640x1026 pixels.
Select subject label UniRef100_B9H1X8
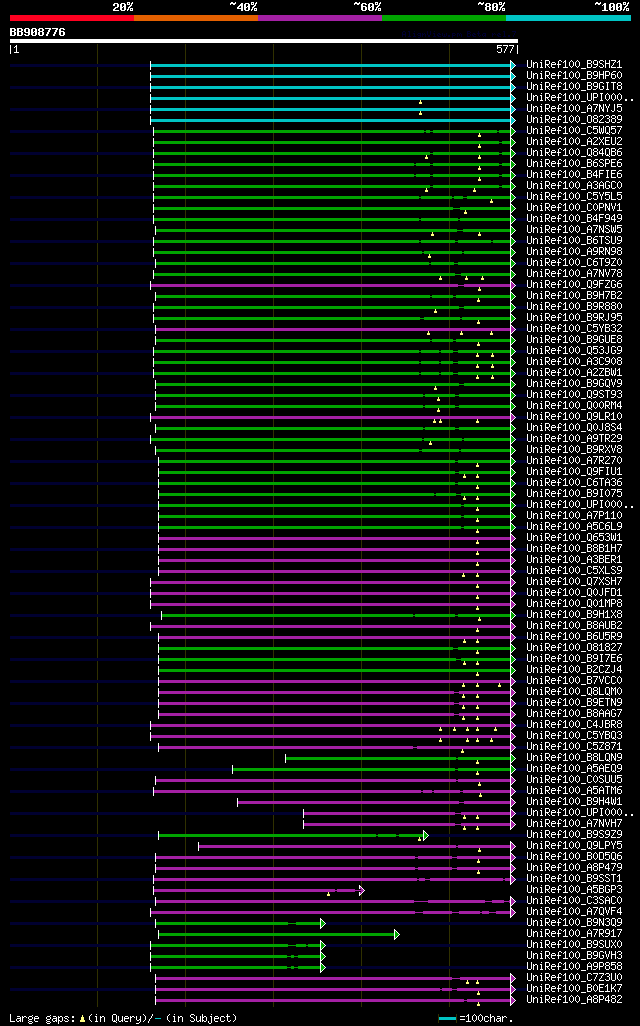click(x=574, y=614)
